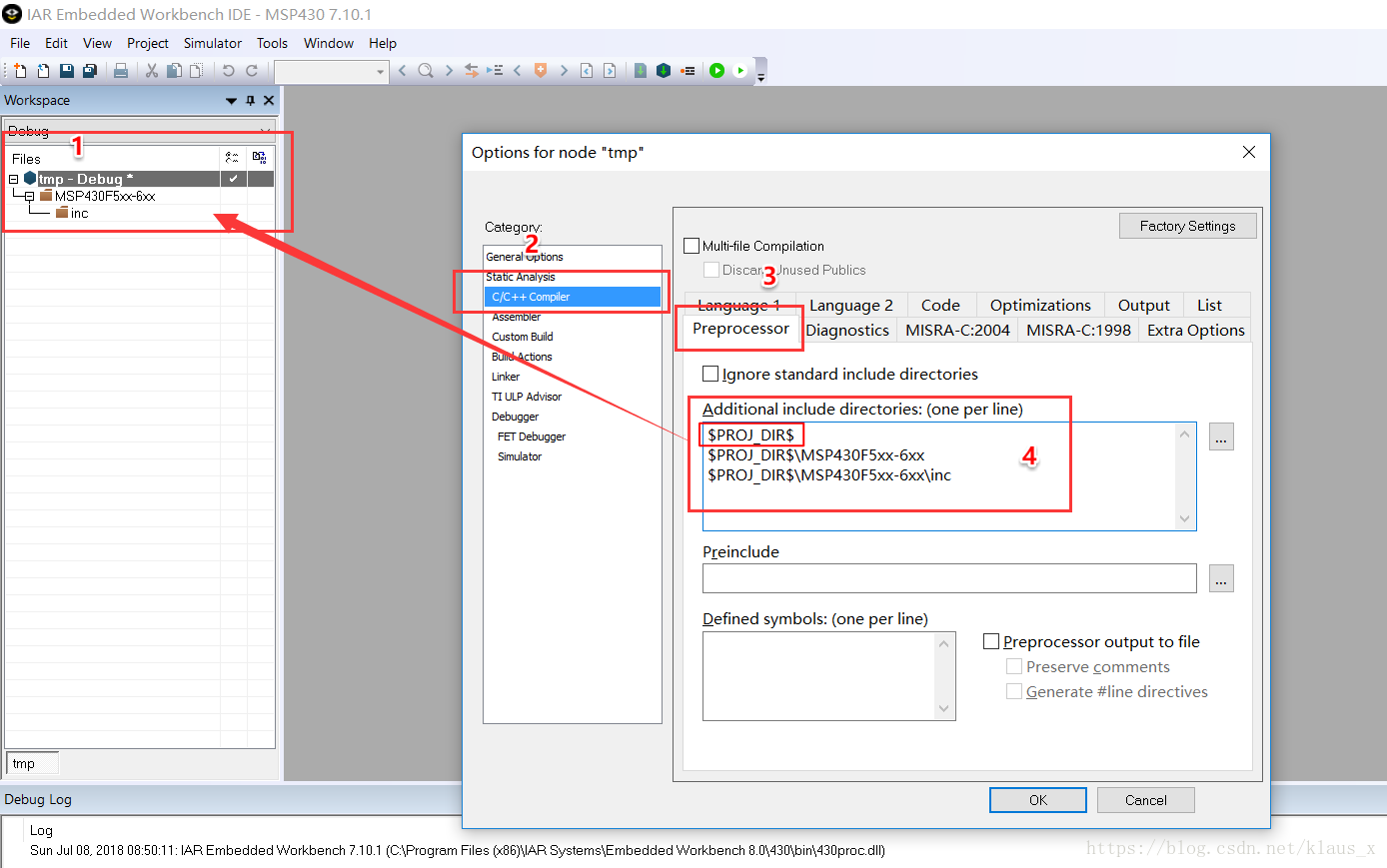Click the Make hexagon icon
The image size is (1387, 868).
pyautogui.click(x=664, y=71)
